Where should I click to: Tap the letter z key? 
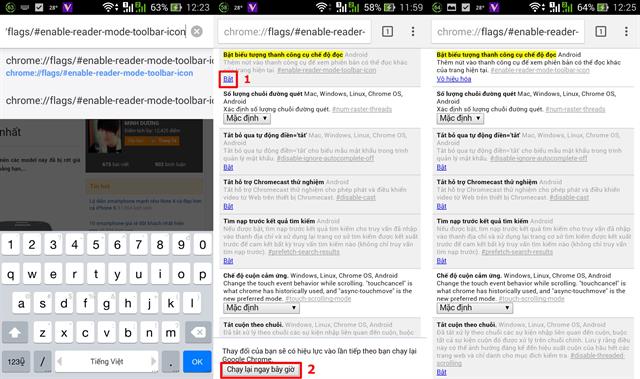[x=42, y=332]
